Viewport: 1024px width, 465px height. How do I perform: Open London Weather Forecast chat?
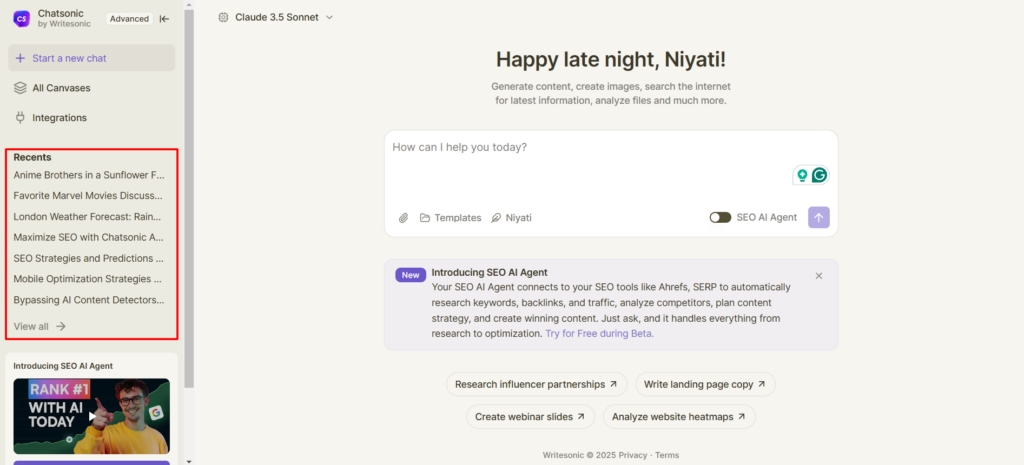[88, 217]
